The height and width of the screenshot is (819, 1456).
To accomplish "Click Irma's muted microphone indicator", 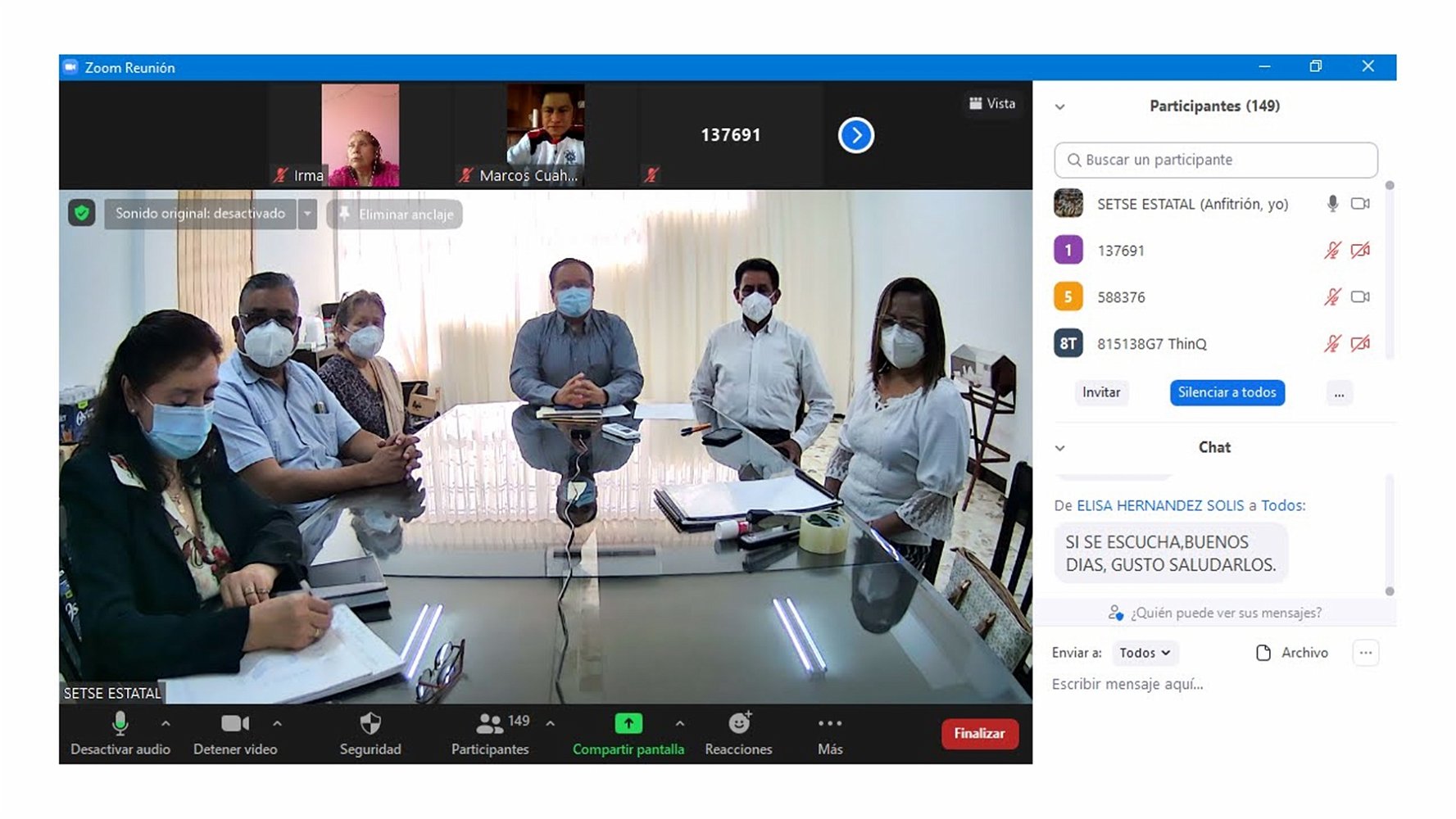I will click(x=281, y=174).
